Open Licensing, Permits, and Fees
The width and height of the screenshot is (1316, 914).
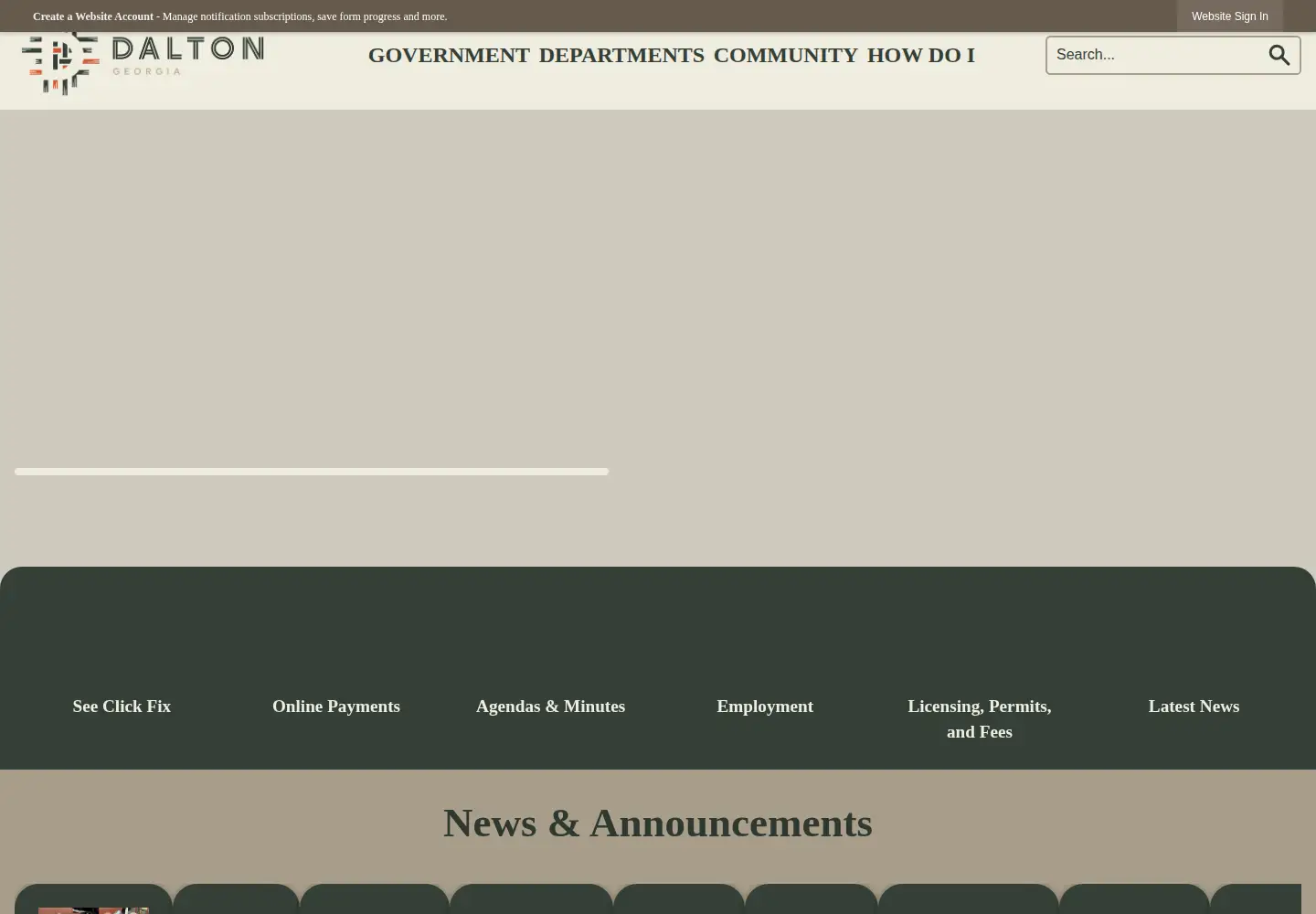[x=979, y=718]
